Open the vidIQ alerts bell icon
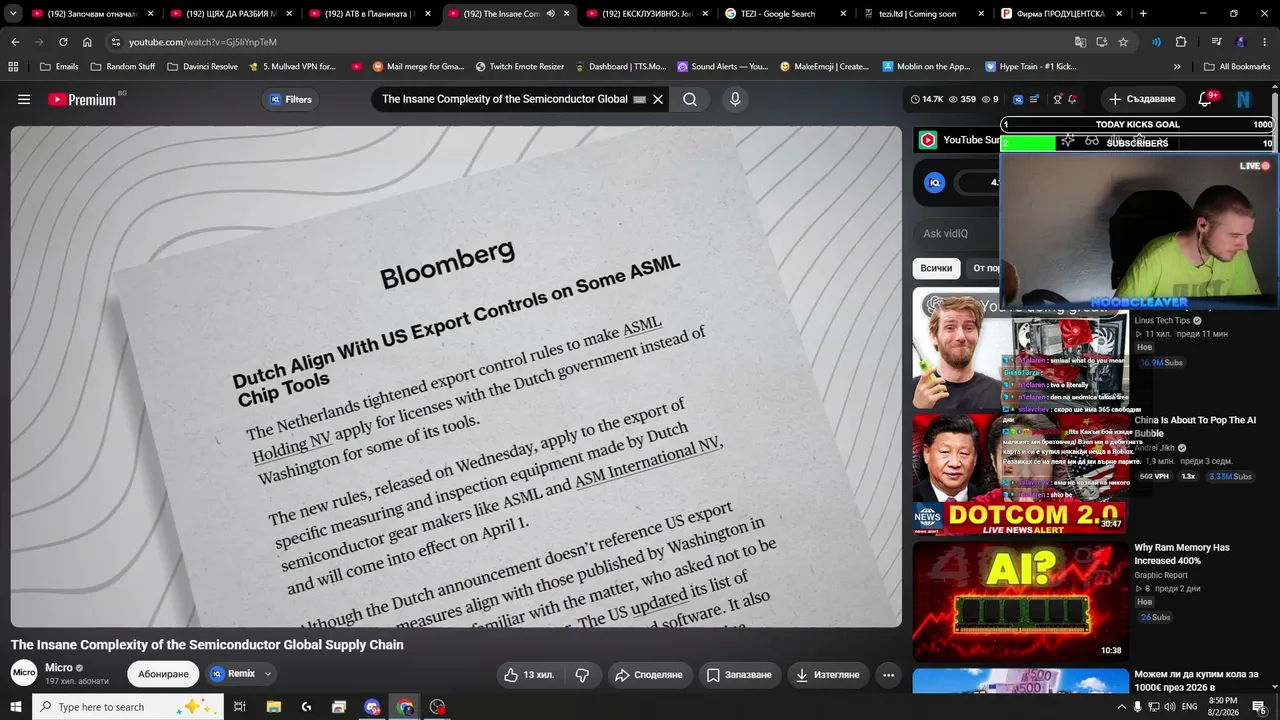1280x720 pixels. [1072, 99]
